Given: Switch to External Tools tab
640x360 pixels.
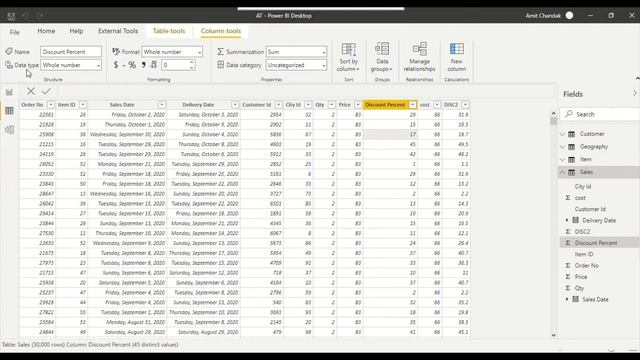Looking at the screenshot, I should 118,31.
